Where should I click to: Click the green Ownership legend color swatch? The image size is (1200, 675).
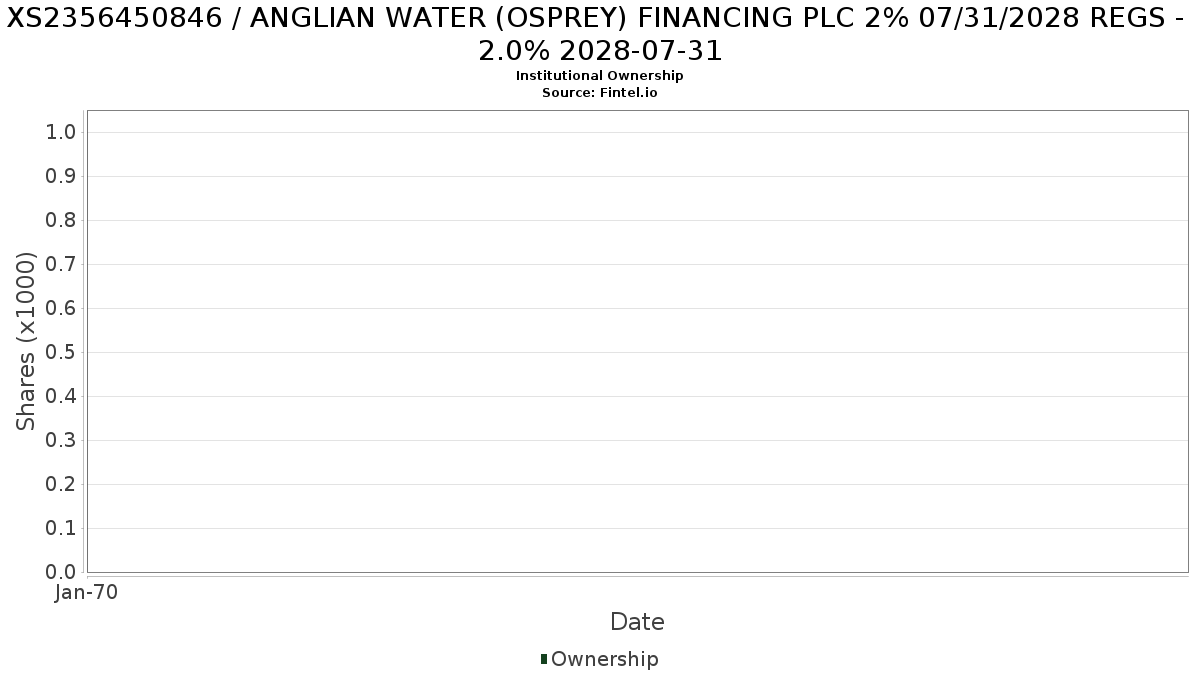[x=544, y=659]
